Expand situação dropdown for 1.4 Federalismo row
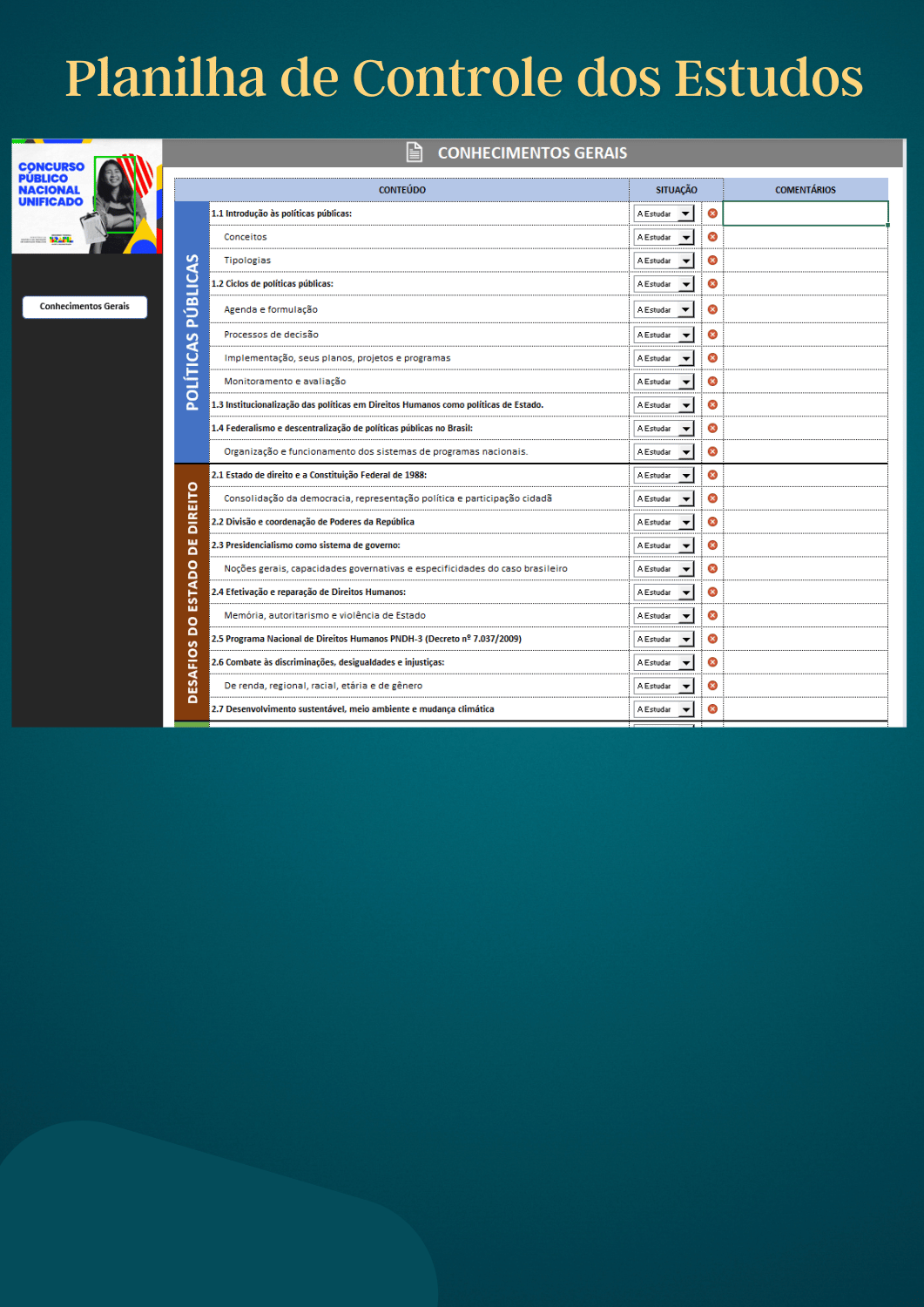The width and height of the screenshot is (924, 1307). tap(685, 429)
